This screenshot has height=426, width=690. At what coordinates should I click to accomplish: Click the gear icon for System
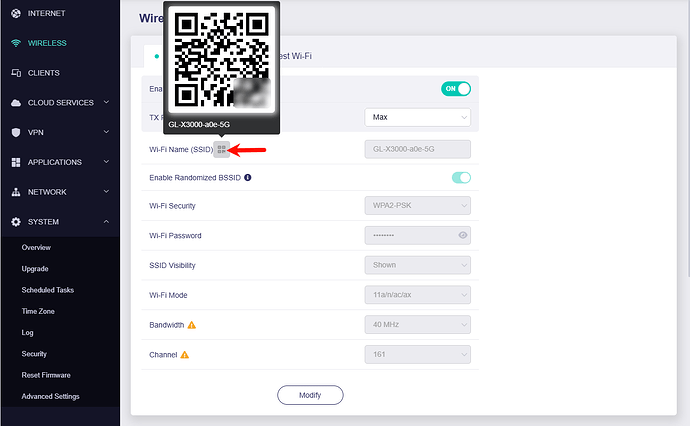pyautogui.click(x=16, y=222)
